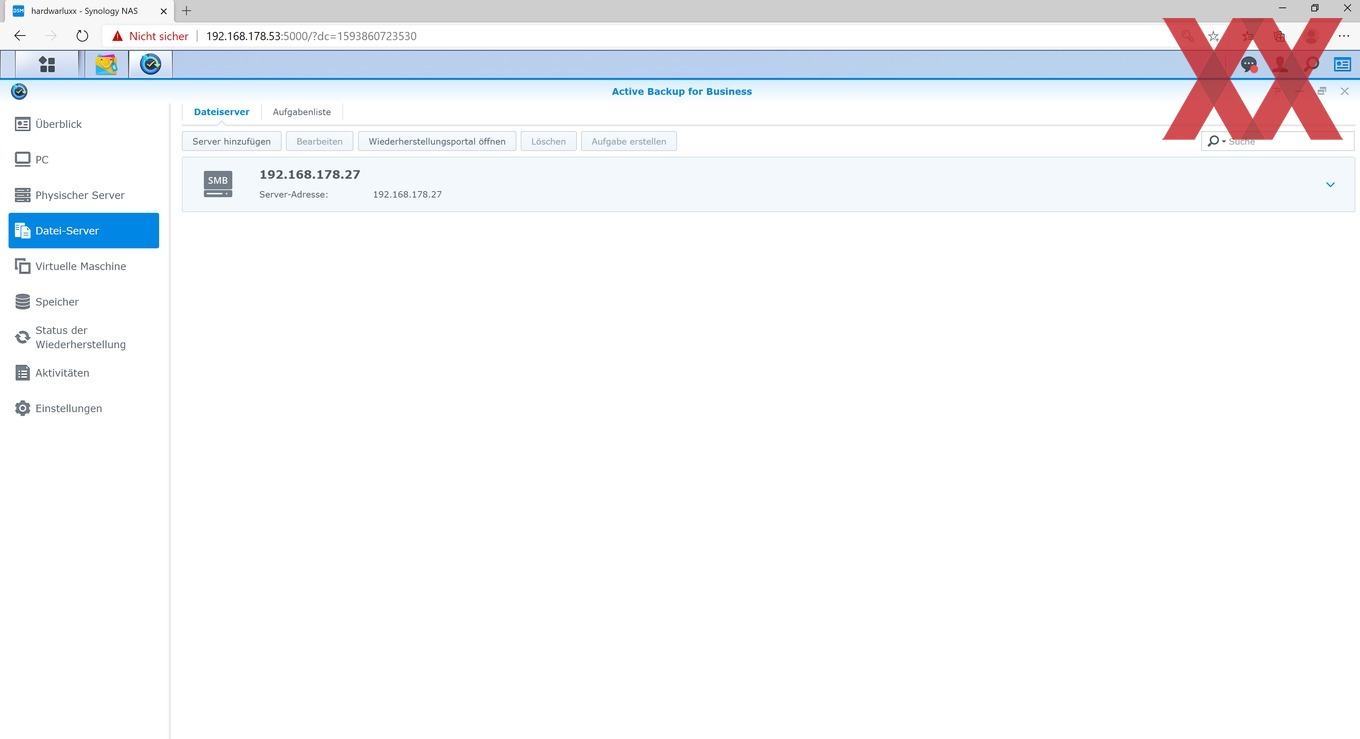
Task: Restore the Active Backup window size
Action: [1322, 91]
